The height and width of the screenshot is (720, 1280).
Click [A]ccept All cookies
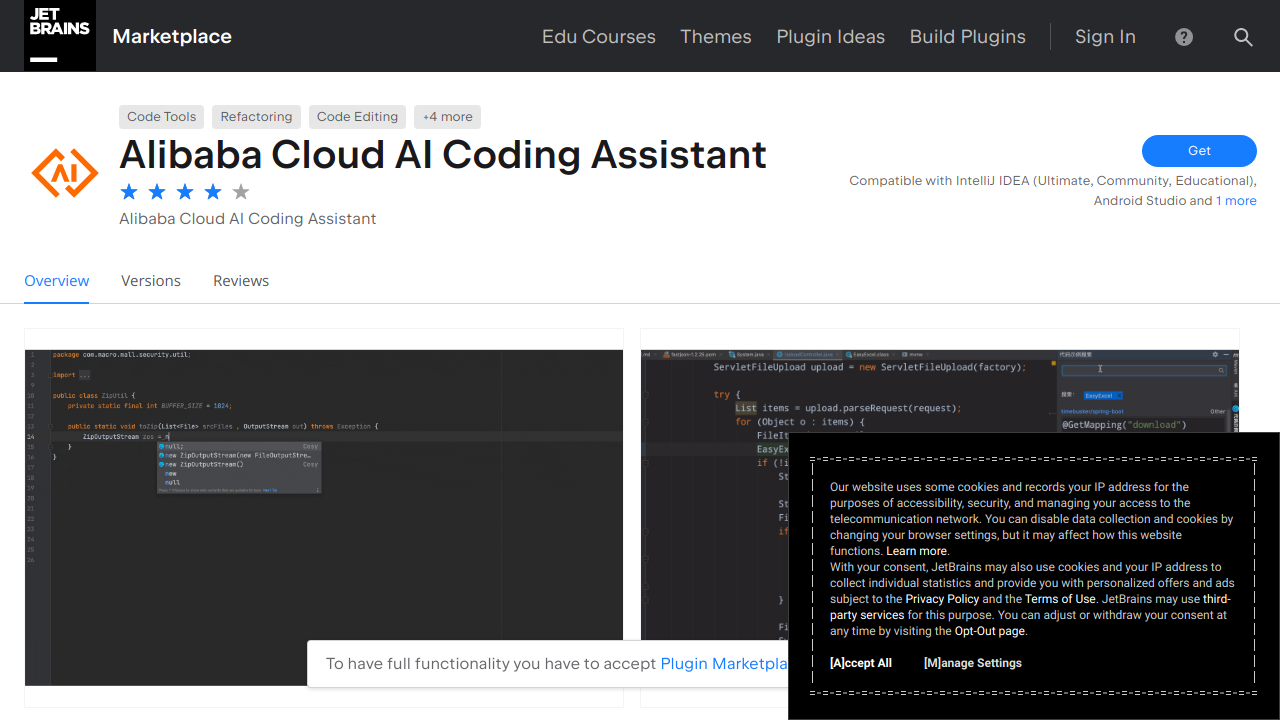(861, 663)
